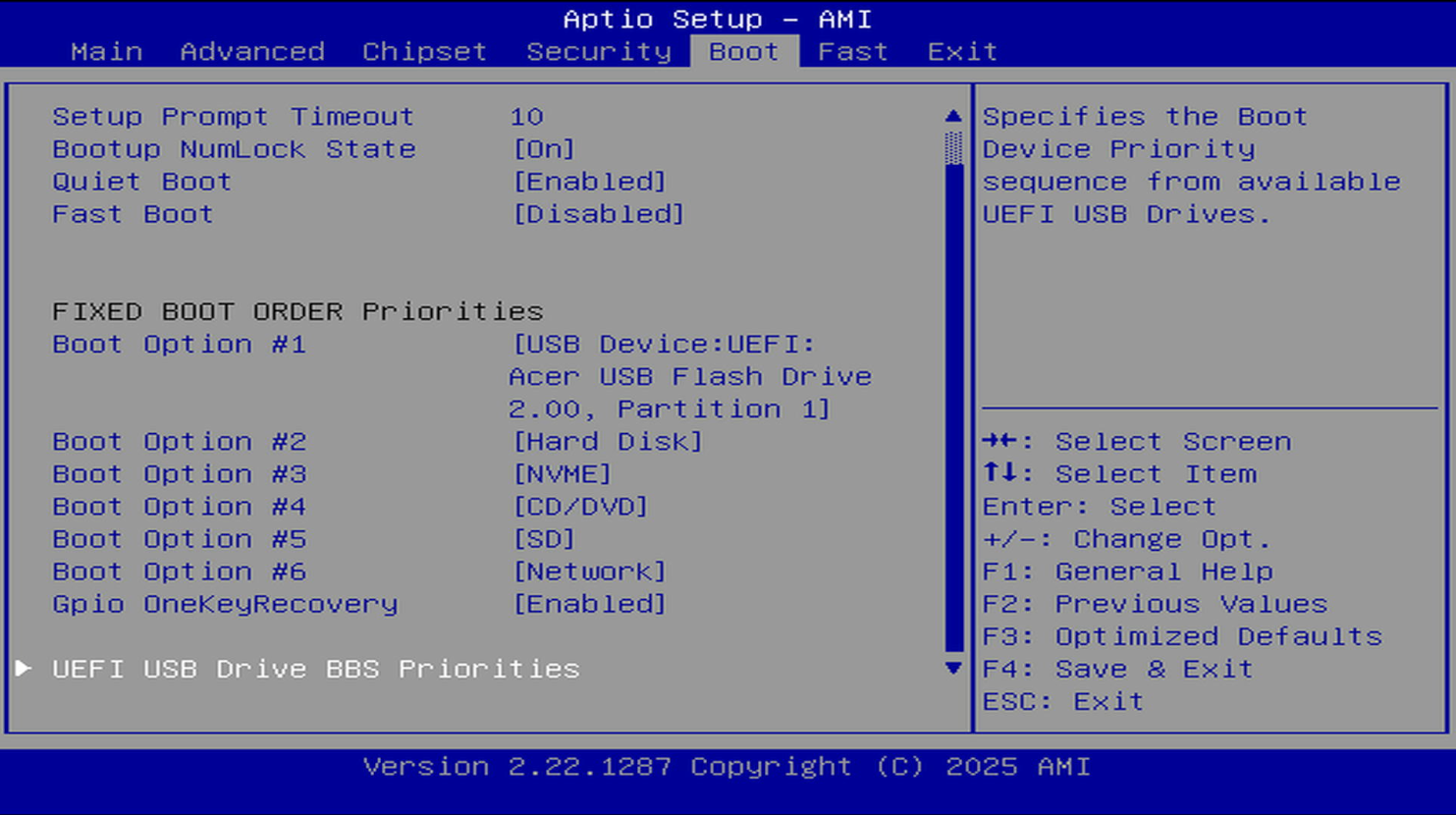Select the Boot Option #3 label
This screenshot has width=1456, height=815.
[180, 474]
